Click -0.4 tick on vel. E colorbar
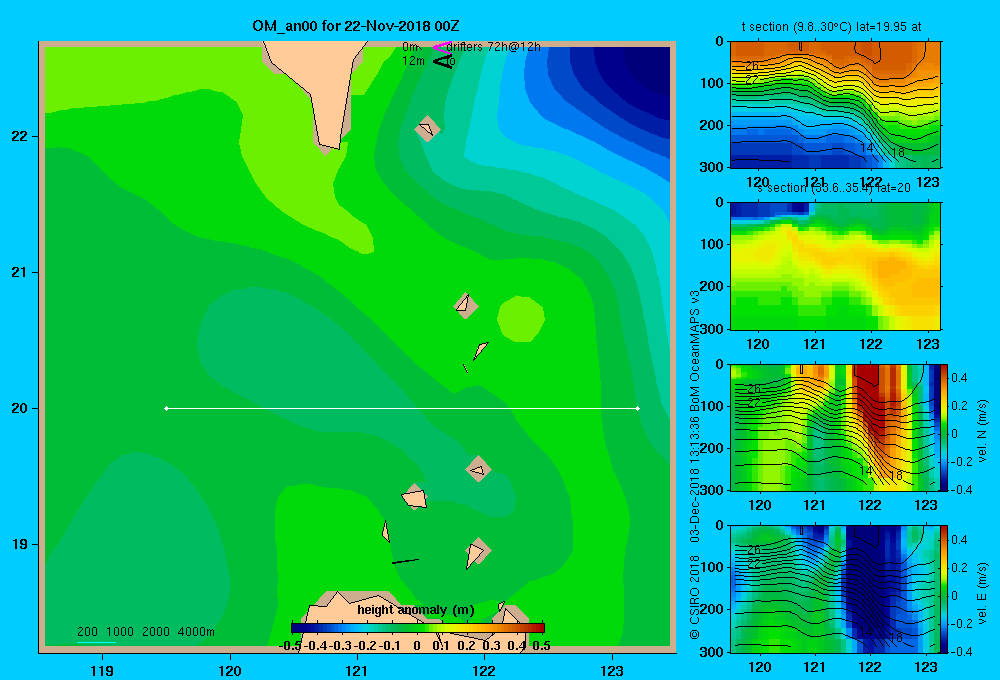Image resolution: width=1000 pixels, height=680 pixels. point(959,651)
